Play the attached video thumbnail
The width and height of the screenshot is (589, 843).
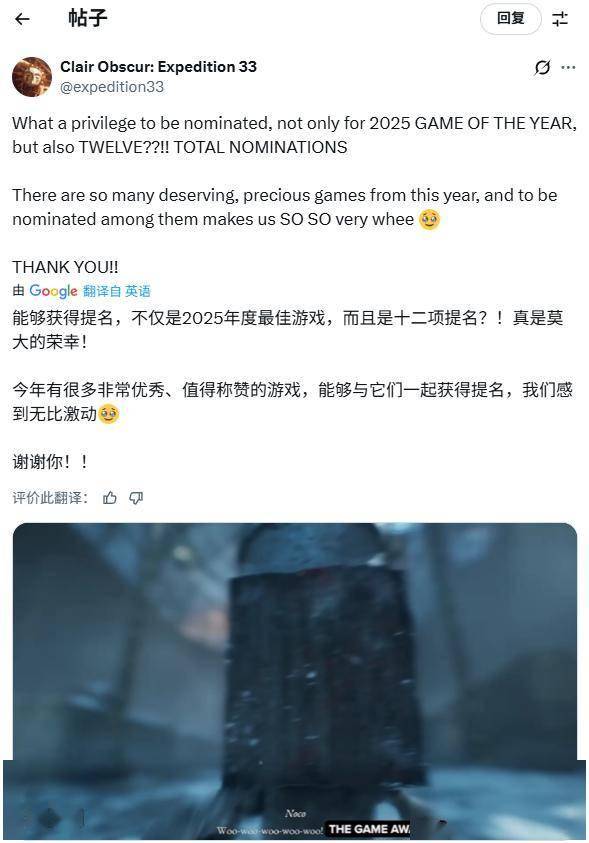point(294,681)
